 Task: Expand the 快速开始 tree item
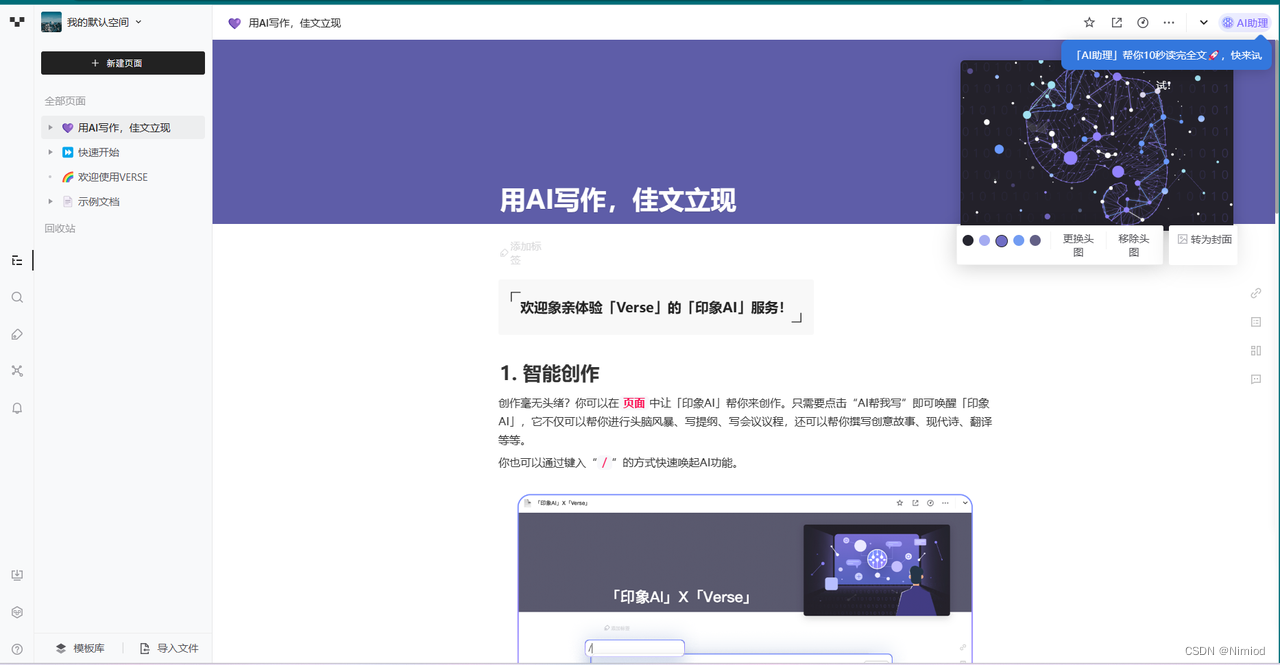[x=51, y=152]
